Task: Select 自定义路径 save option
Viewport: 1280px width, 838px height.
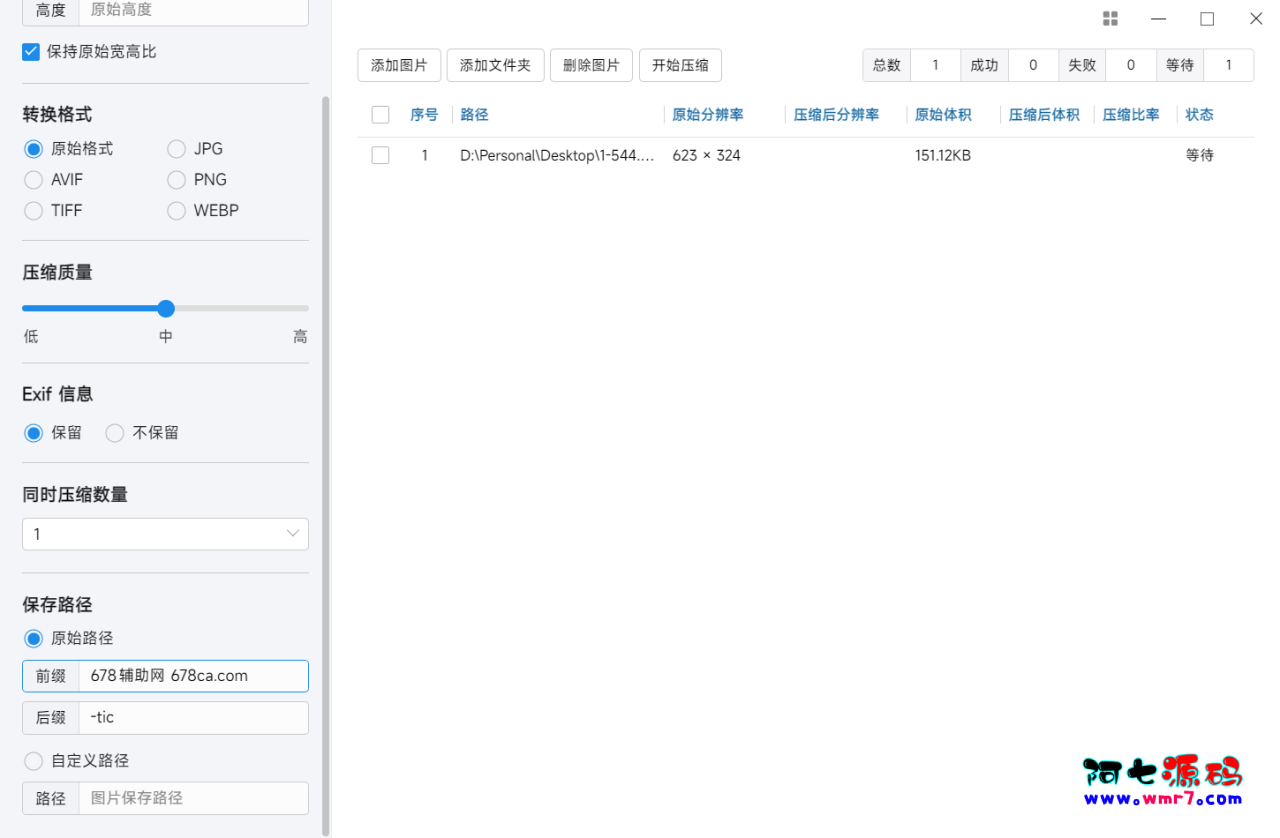Action: tap(34, 761)
